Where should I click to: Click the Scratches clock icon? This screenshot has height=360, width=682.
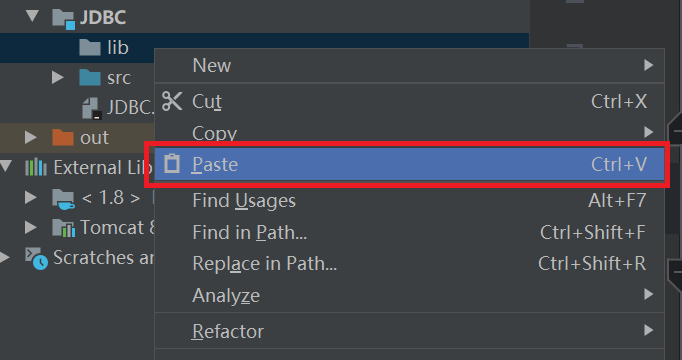coord(36,258)
